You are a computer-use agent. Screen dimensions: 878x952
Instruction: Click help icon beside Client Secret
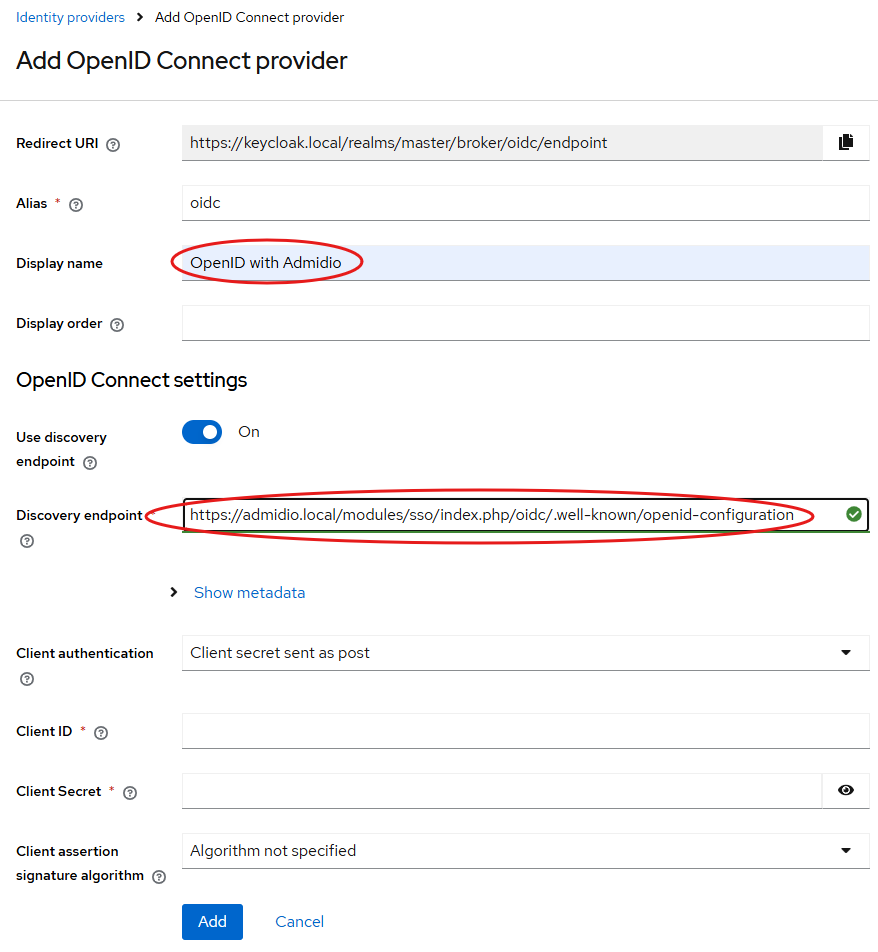tap(129, 792)
